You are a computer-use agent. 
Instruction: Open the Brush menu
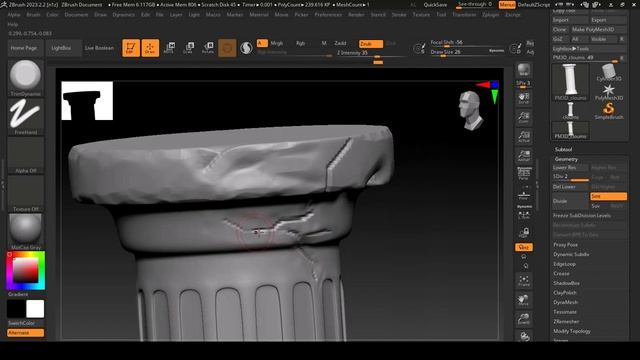[x=33, y=15]
